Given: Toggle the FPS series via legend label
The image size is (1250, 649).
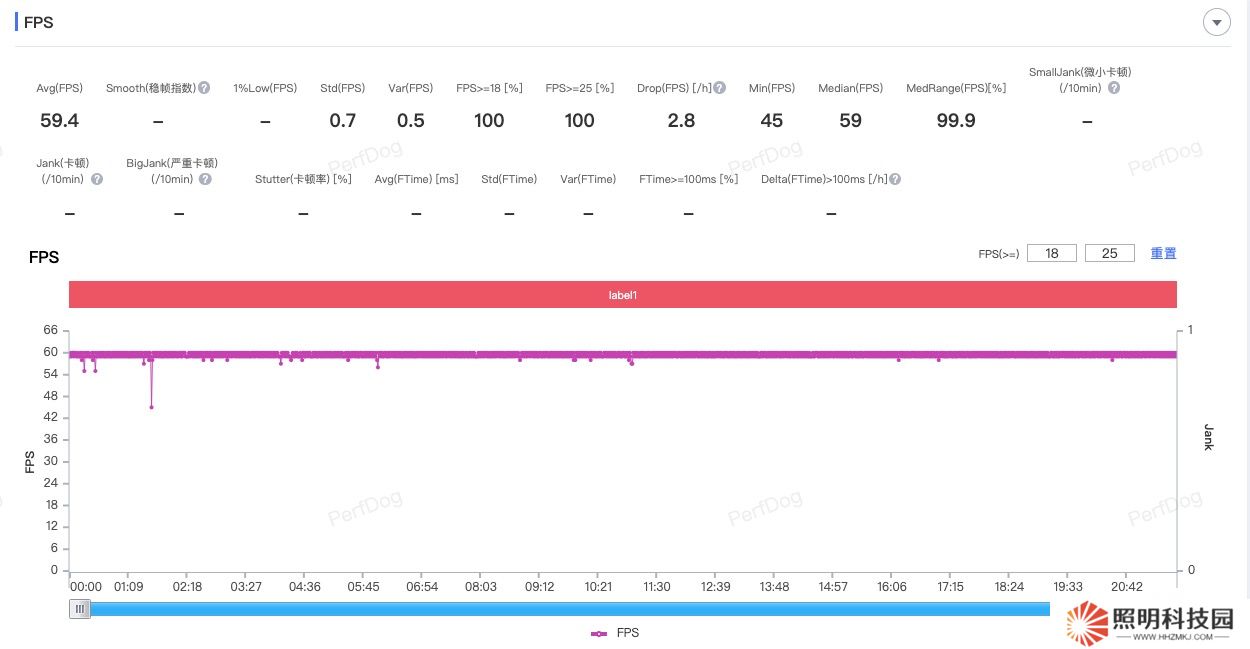Looking at the screenshot, I should click(x=628, y=633).
